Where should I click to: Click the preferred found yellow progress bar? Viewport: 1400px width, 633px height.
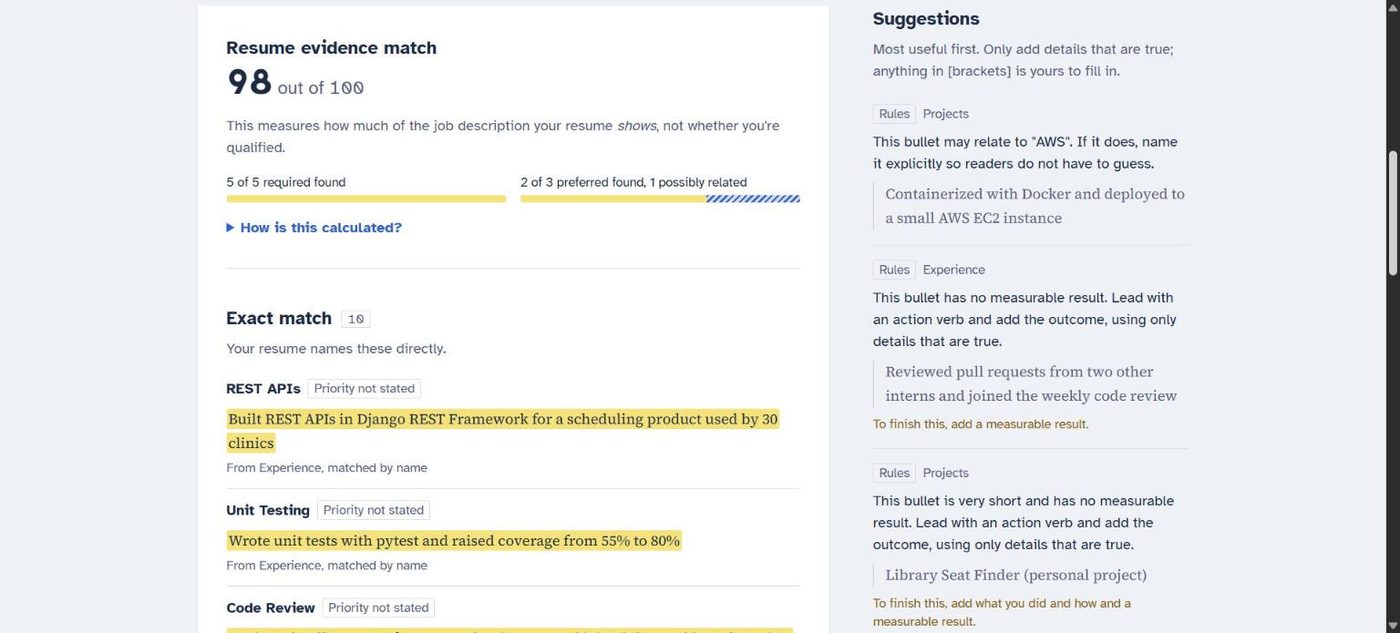click(613, 199)
